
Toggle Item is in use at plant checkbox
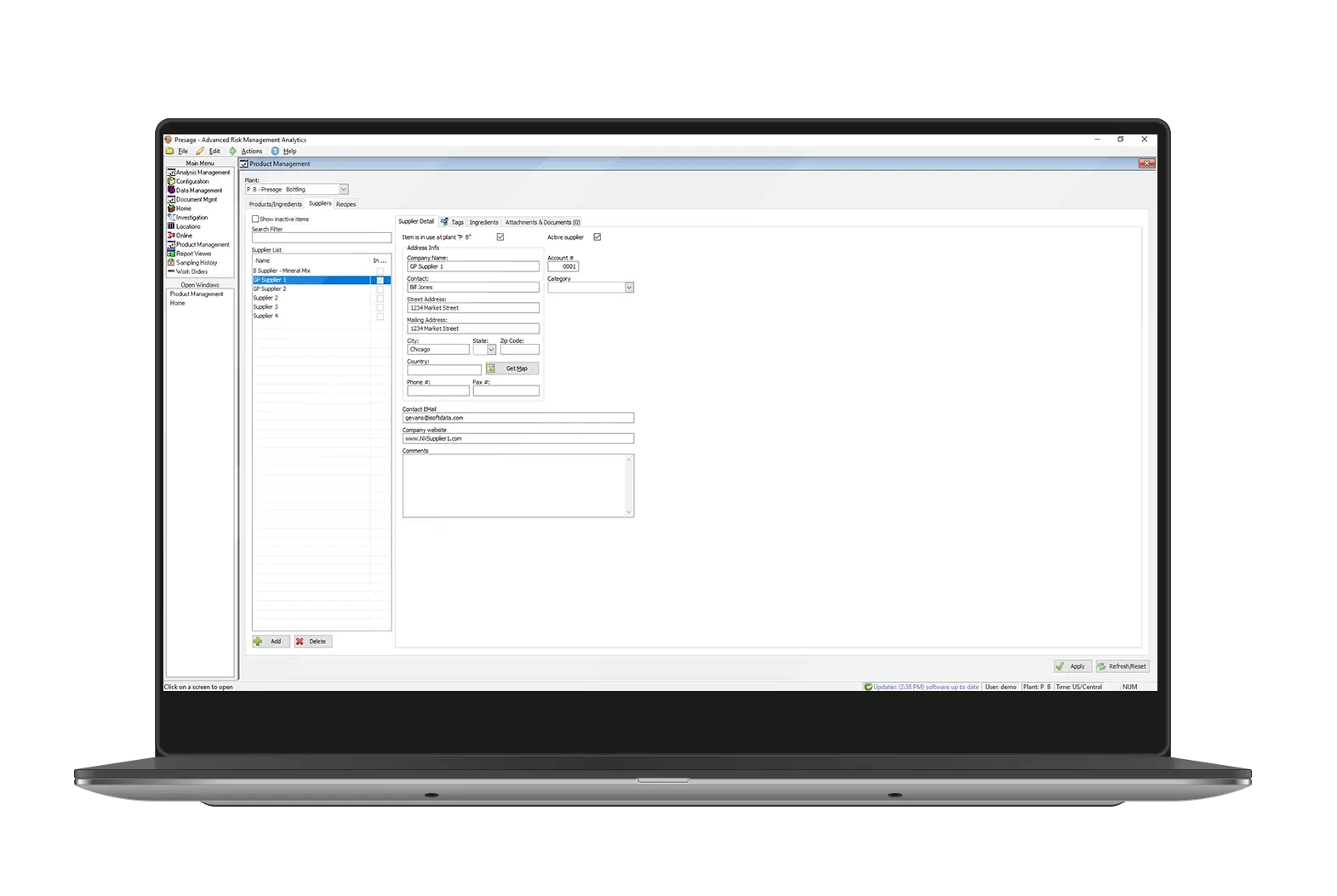(x=500, y=237)
